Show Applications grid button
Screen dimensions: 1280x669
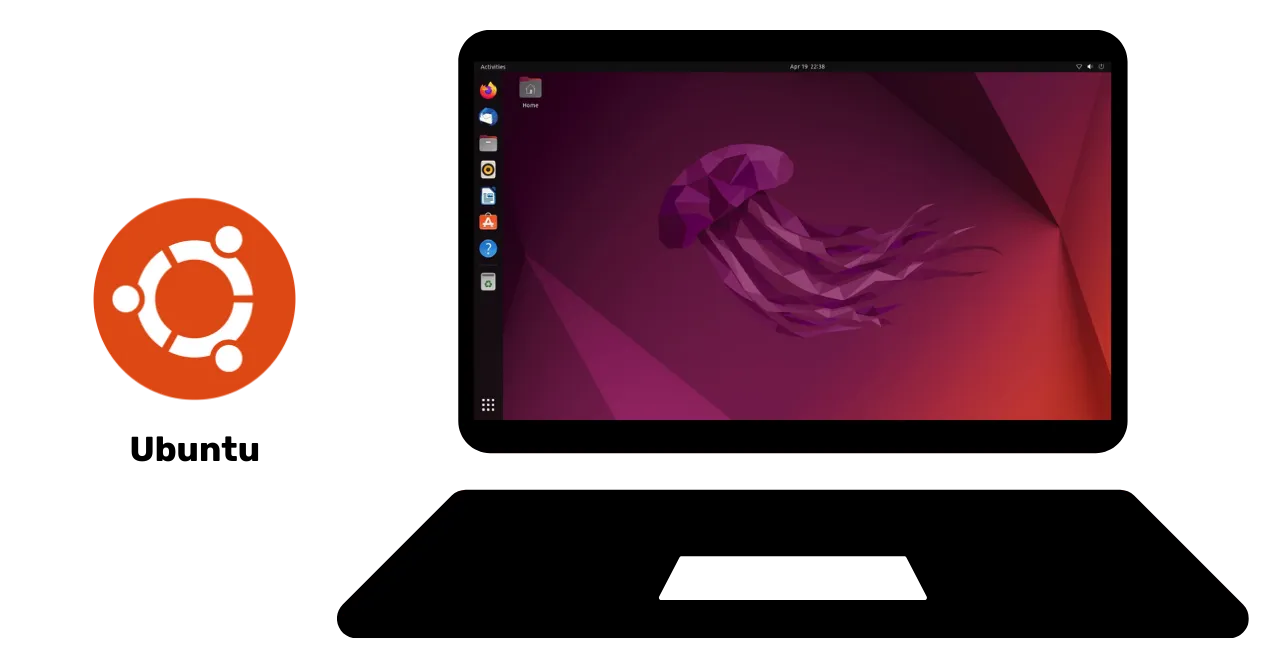click(x=488, y=405)
